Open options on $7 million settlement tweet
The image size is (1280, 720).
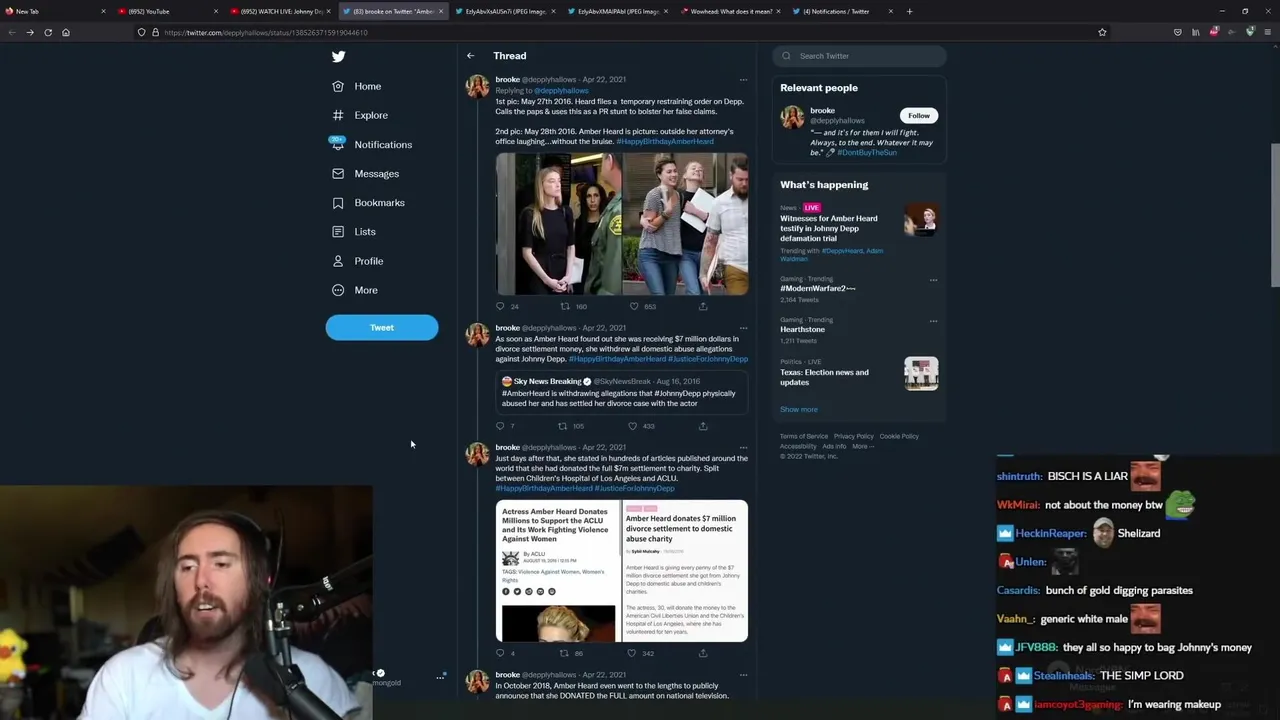[743, 328]
